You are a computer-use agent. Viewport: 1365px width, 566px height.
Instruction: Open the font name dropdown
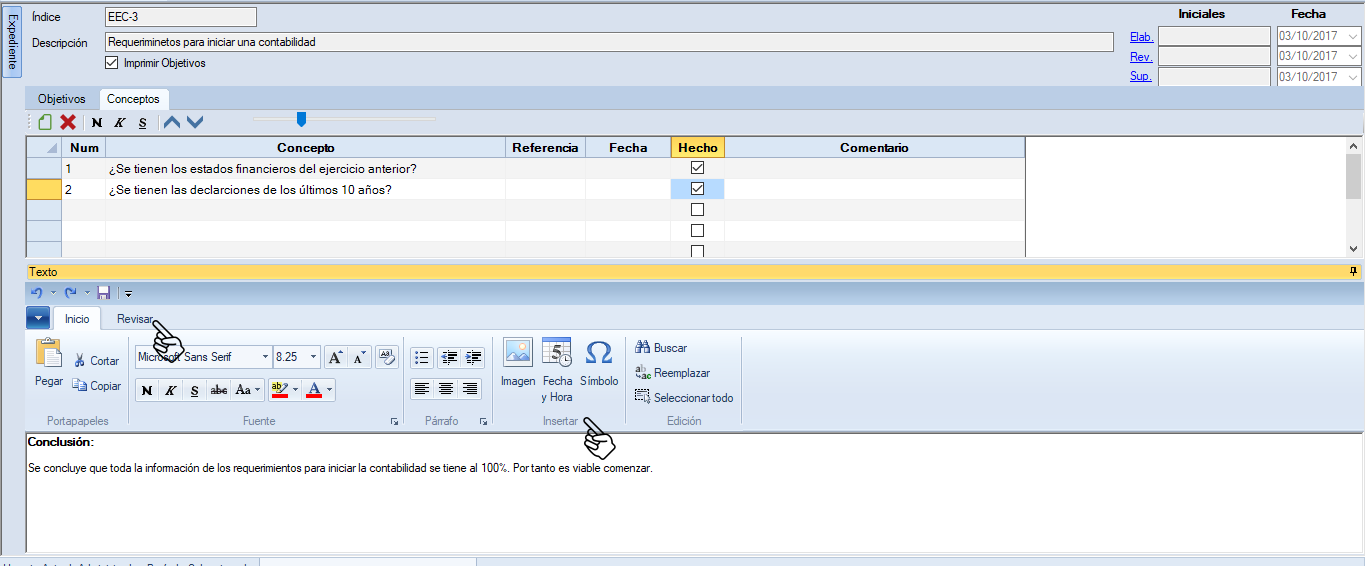coord(265,357)
